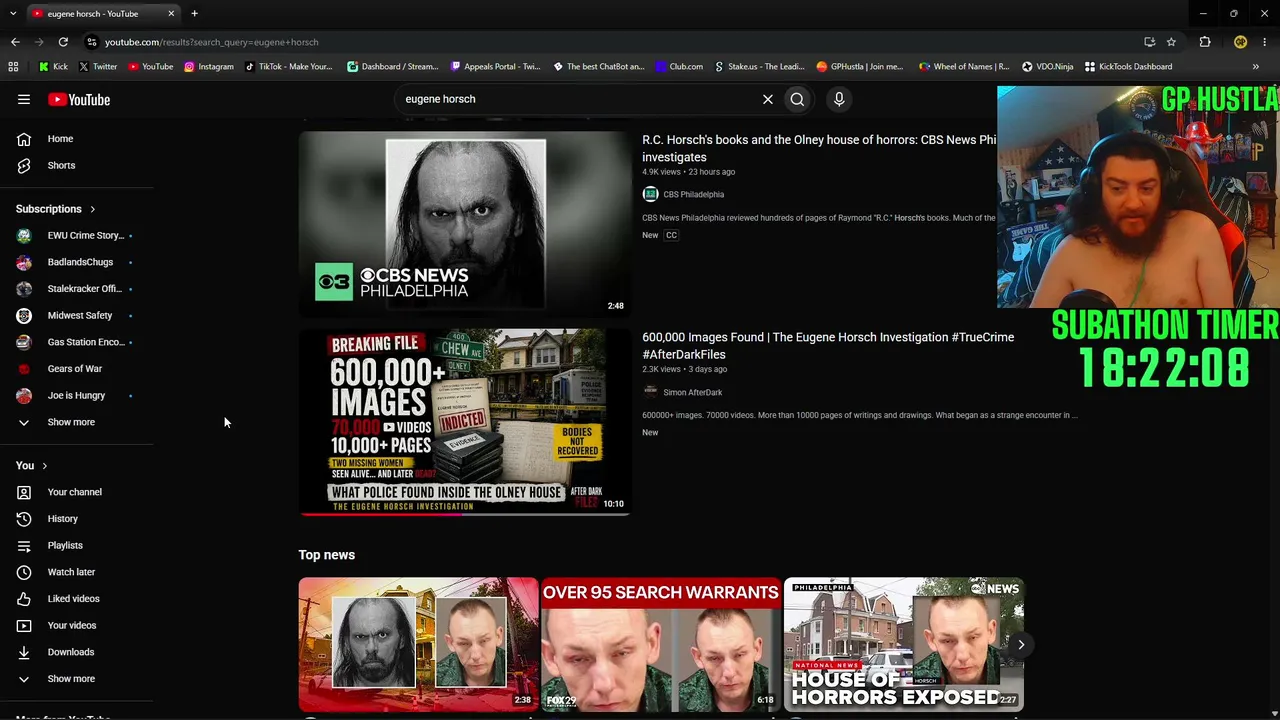This screenshot has height=720, width=1280.
Task: Bookmark this page with the star icon
Action: 1171,42
